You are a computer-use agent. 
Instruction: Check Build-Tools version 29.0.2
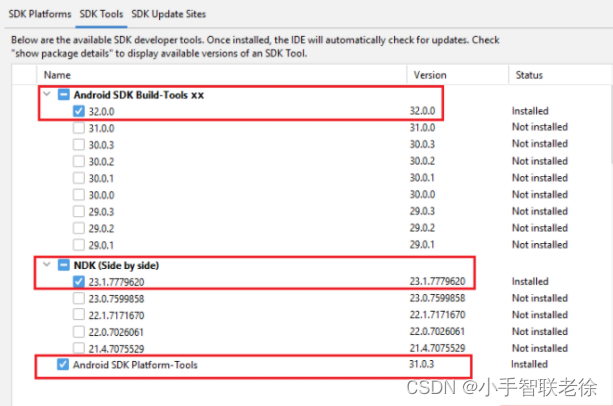[79, 228]
